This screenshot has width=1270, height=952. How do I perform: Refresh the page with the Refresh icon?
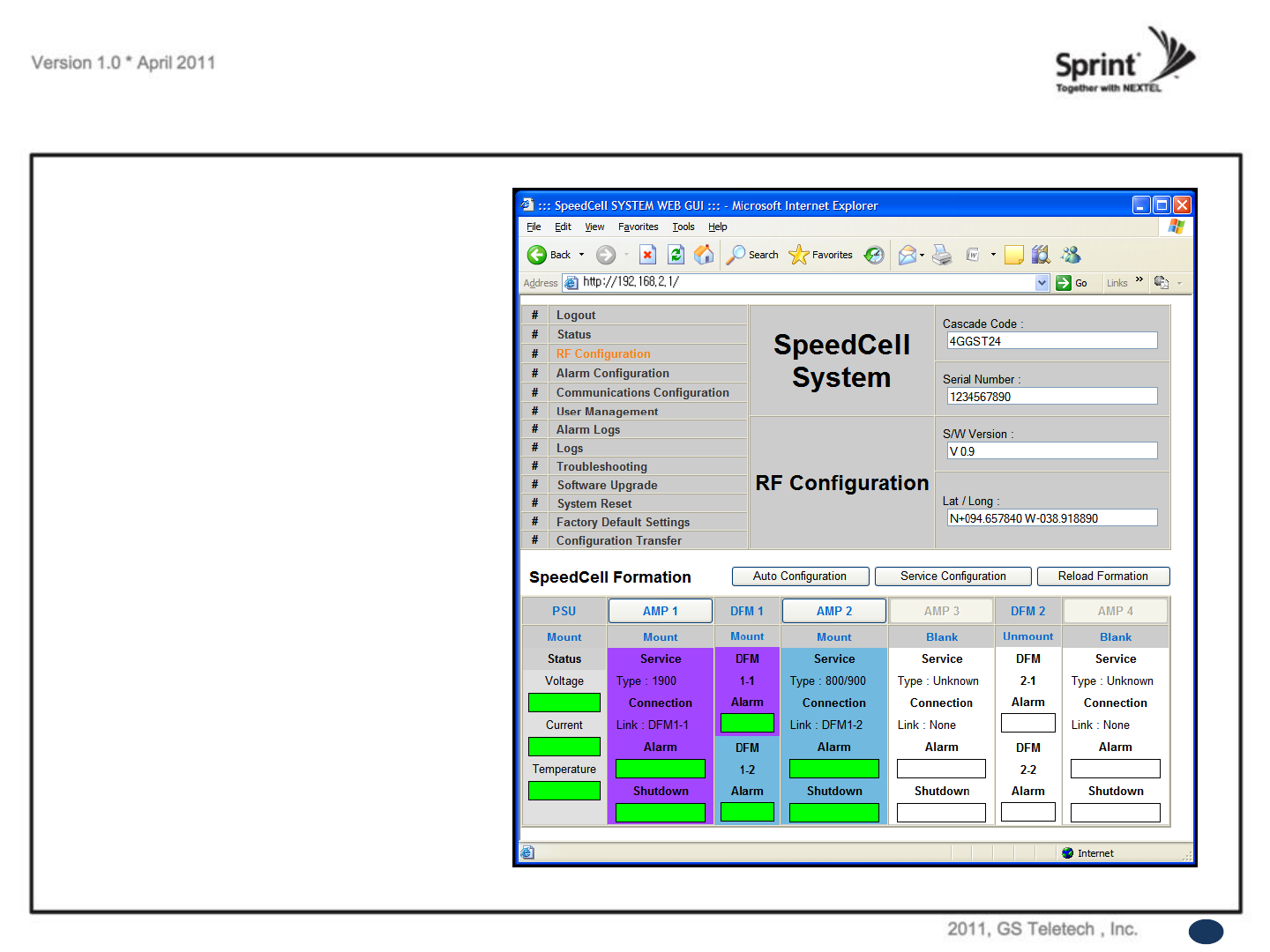click(676, 255)
